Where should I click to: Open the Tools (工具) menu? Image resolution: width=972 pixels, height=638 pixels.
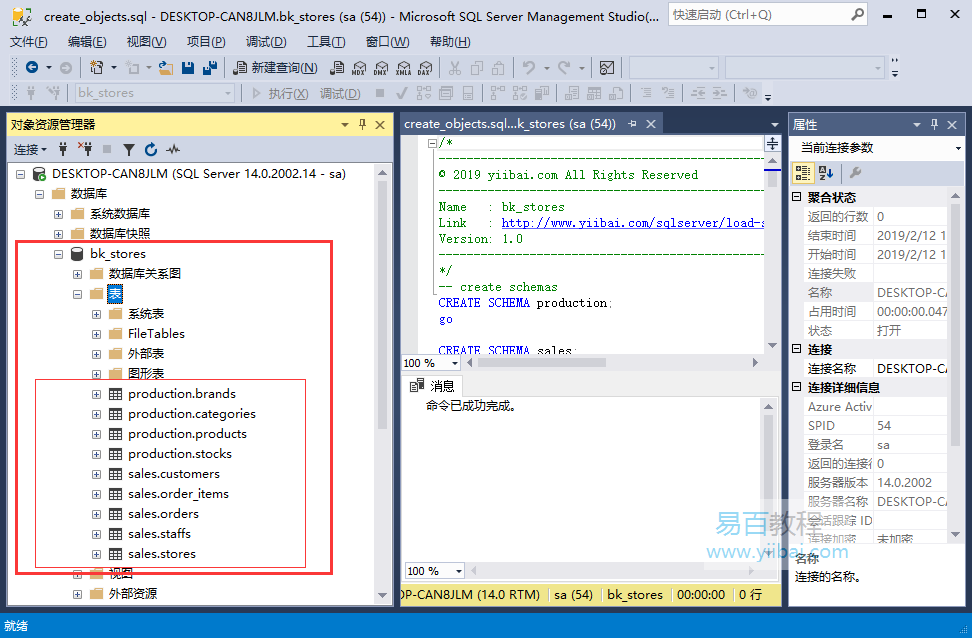coord(325,42)
